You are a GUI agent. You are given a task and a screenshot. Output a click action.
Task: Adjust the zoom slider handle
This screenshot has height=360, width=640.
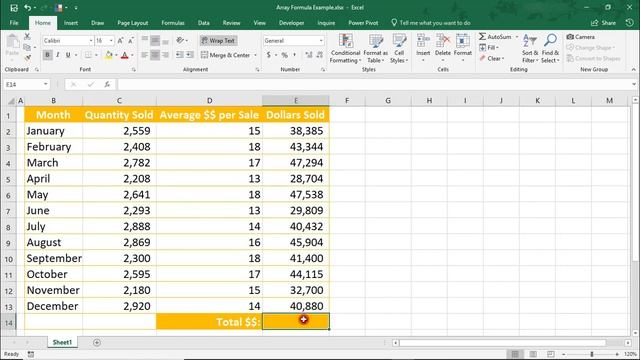pos(591,354)
